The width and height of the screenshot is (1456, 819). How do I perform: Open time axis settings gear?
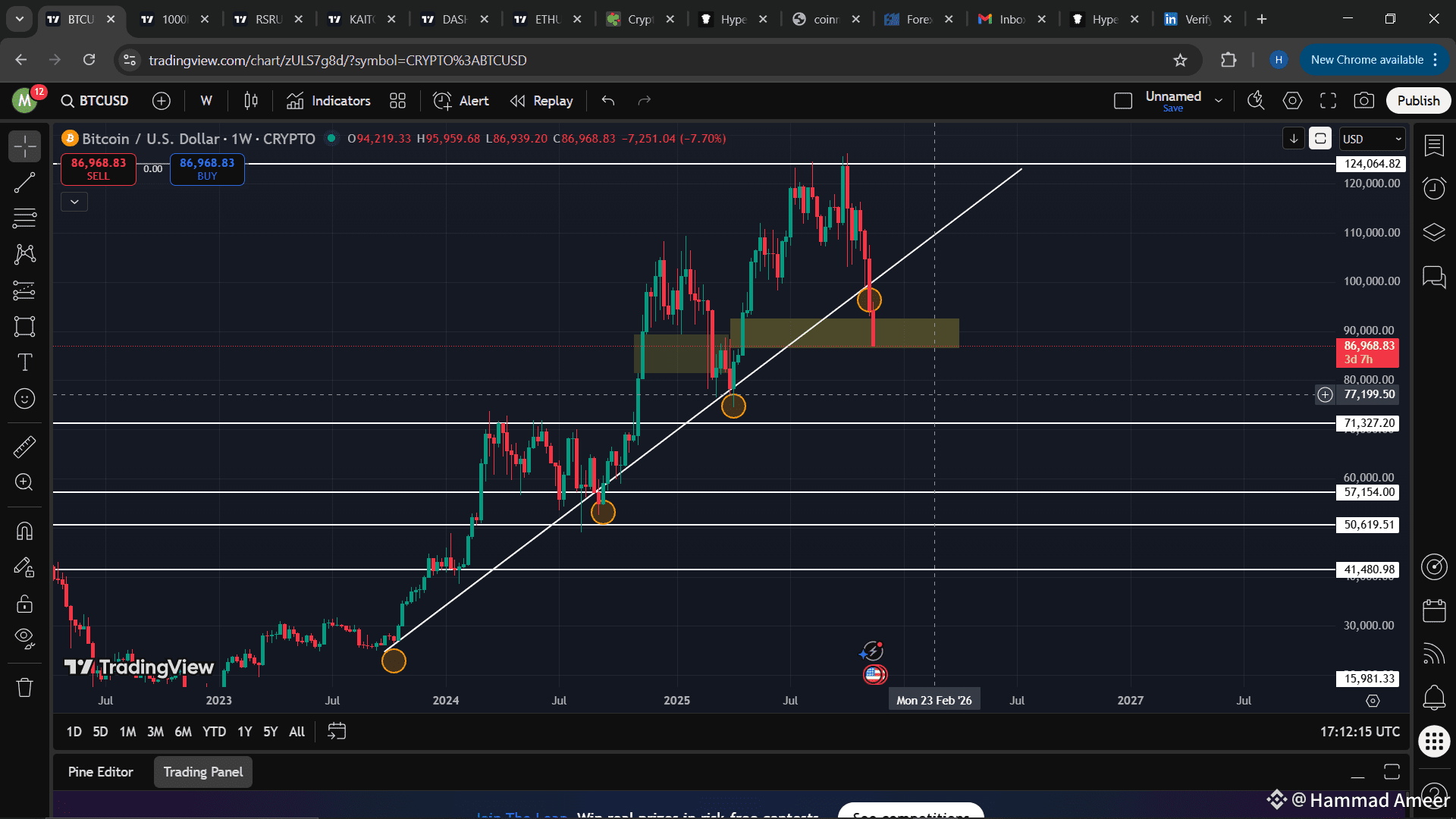tap(1373, 701)
